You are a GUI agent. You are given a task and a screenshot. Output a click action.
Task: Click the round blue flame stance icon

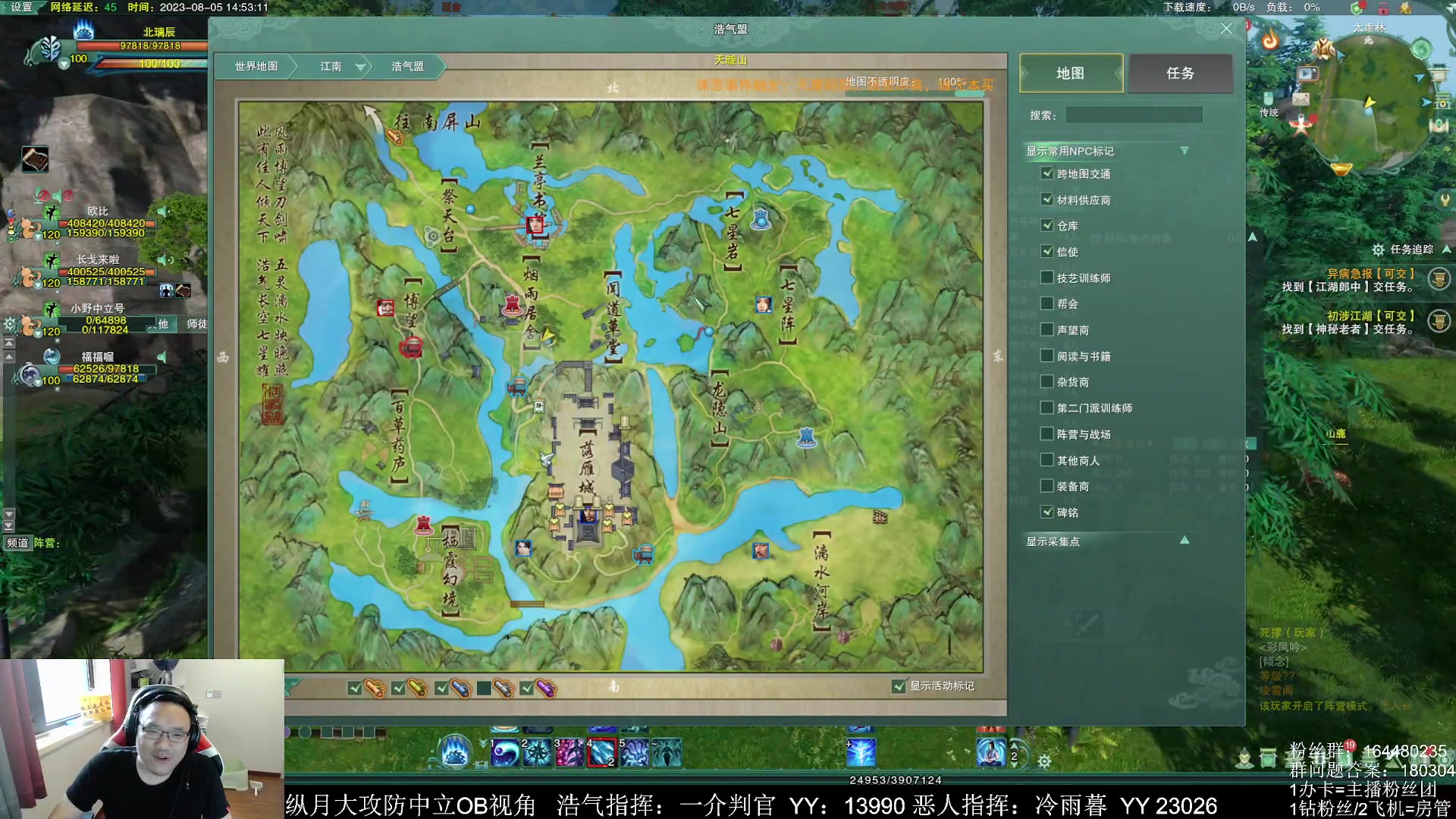(x=455, y=752)
